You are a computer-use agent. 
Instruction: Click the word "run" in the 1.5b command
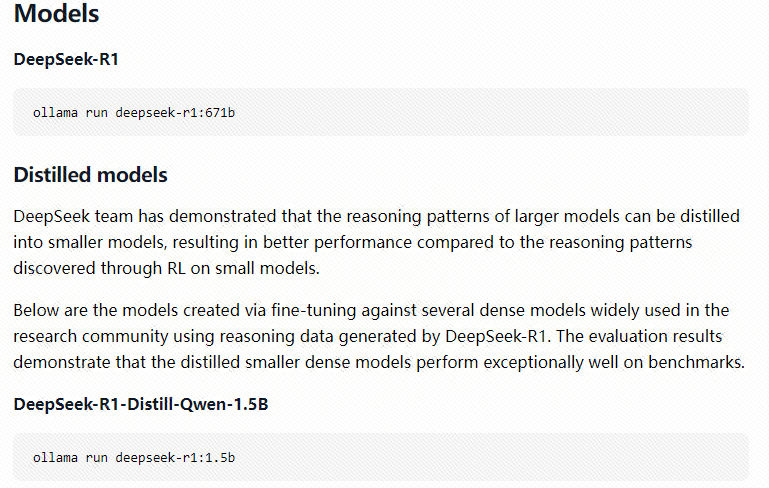(97, 458)
